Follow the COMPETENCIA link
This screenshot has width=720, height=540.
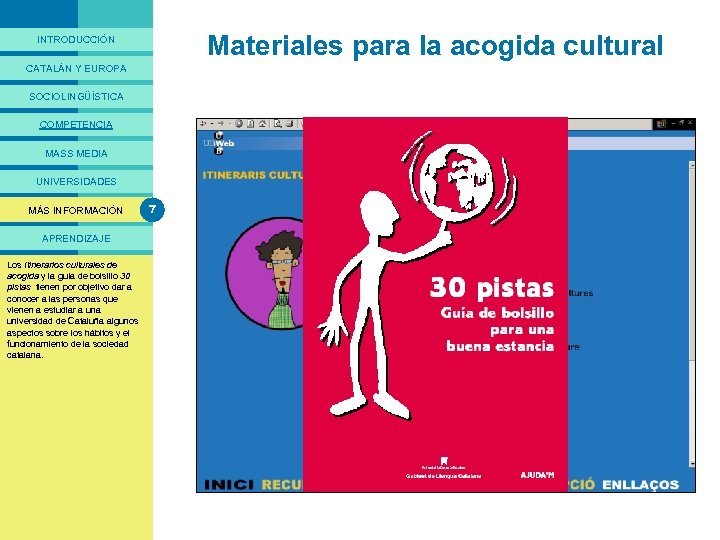(x=76, y=124)
